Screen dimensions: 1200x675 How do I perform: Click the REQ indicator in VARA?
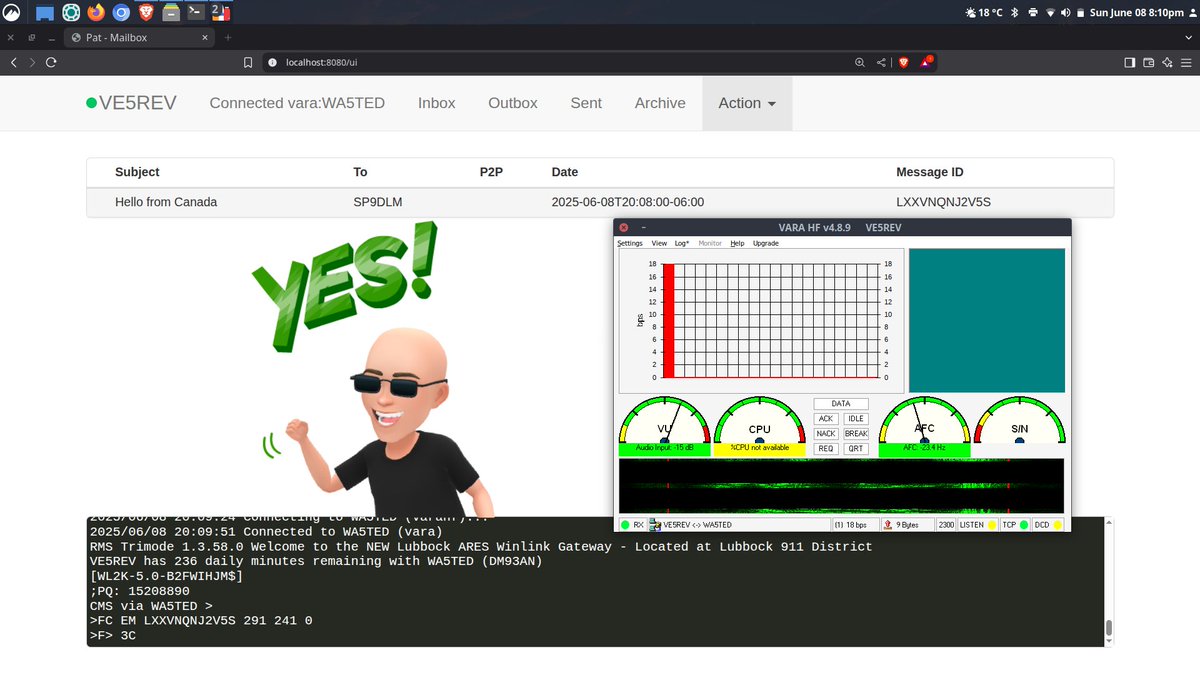coord(825,449)
